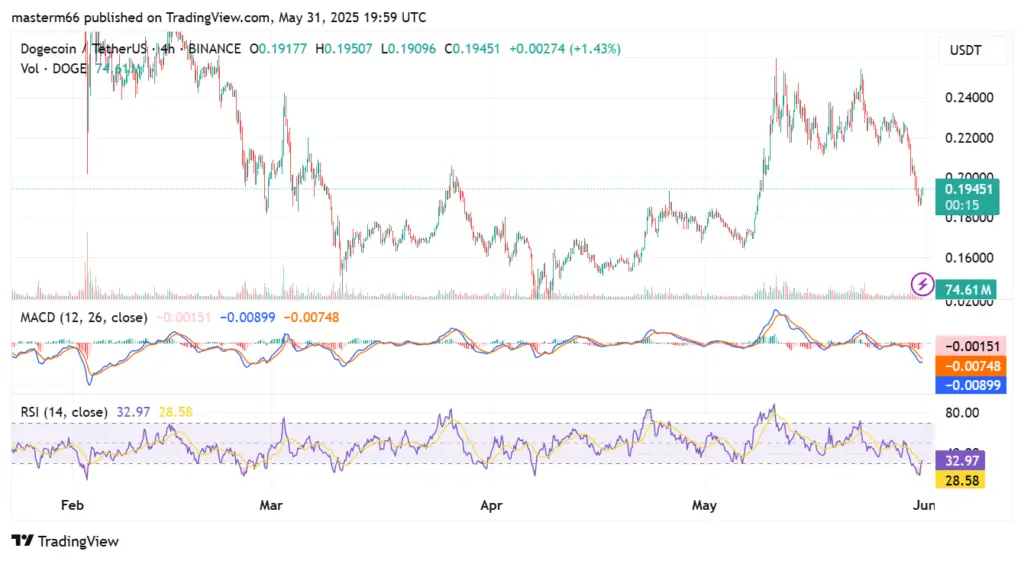Click the purple RSI value 32.97 tag
This screenshot has width=1024, height=561.
pos(964,461)
